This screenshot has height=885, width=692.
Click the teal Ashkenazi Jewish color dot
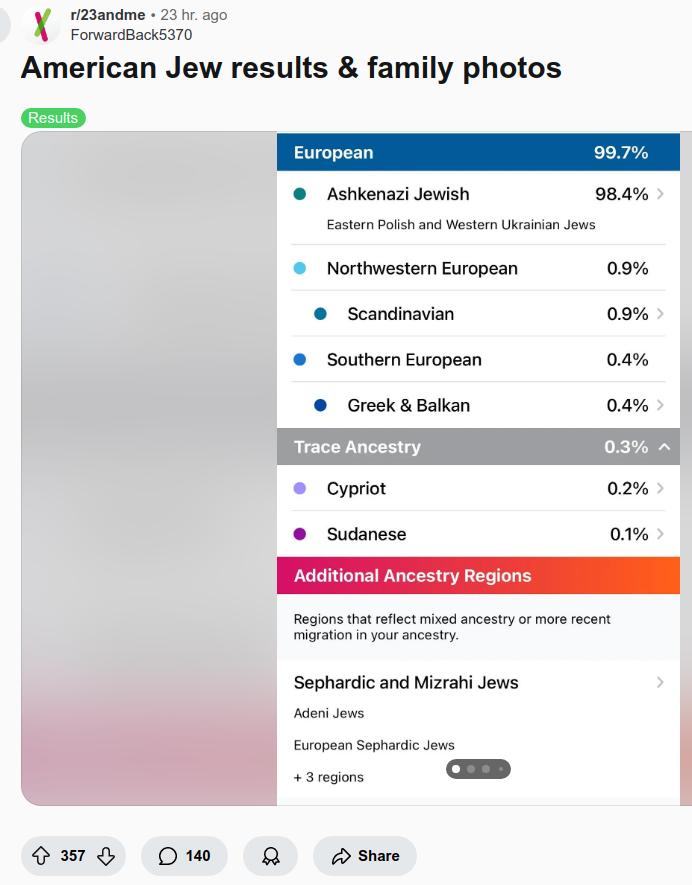[299, 194]
